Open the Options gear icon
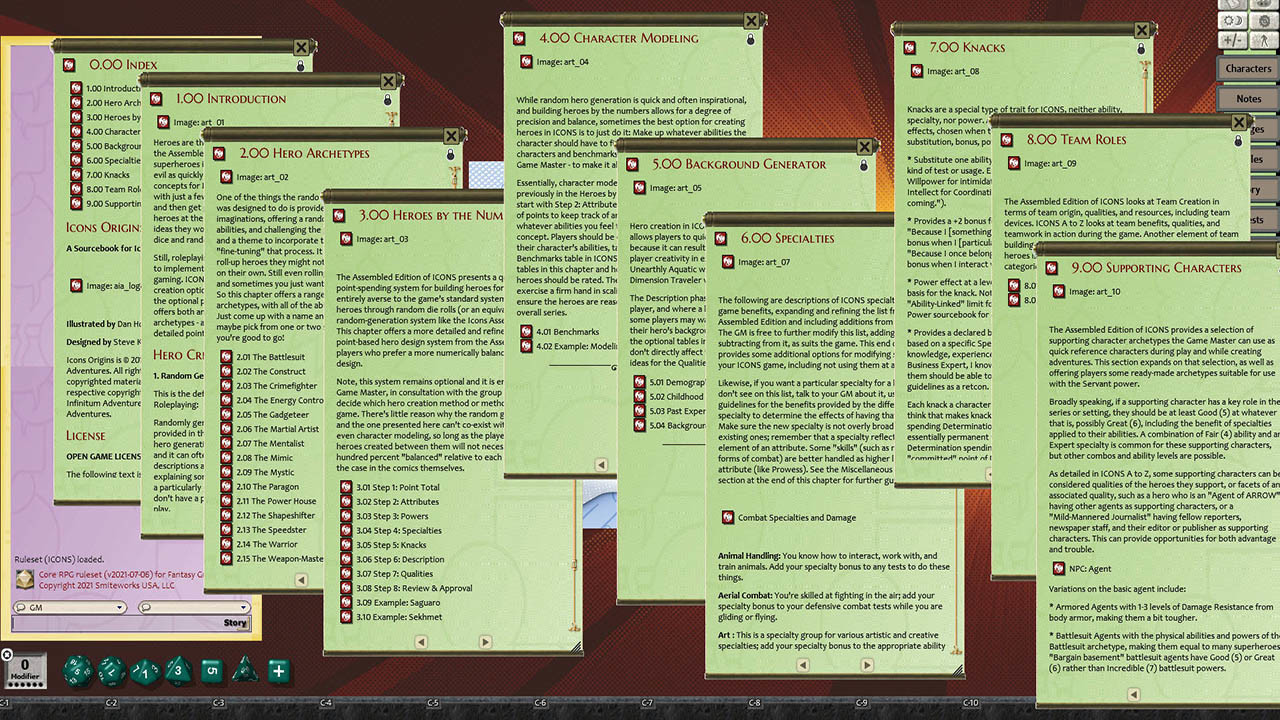The width and height of the screenshot is (1280, 720). 1264,20
